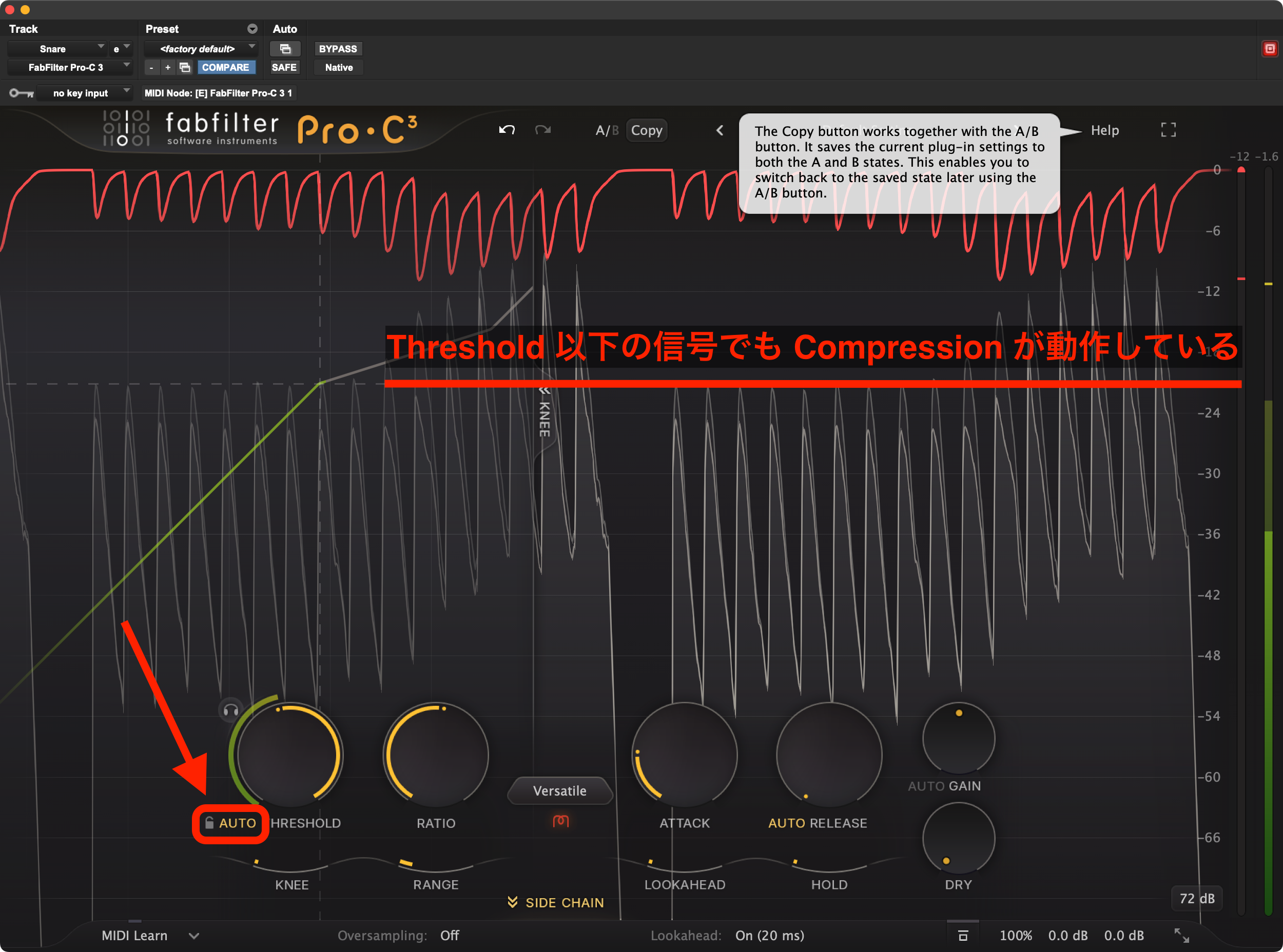1283x952 pixels.
Task: Toggle the BYPASS button
Action: coord(338,49)
